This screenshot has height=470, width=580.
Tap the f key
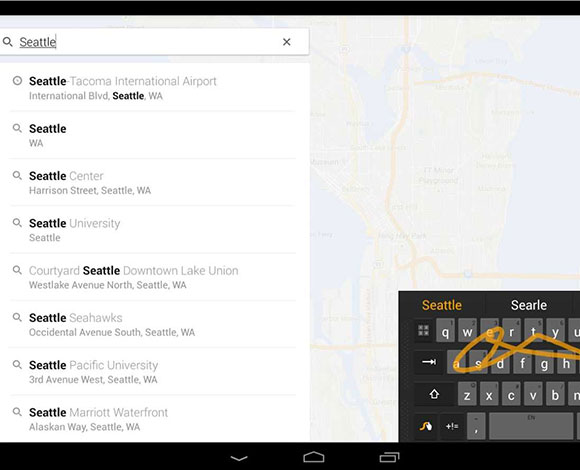click(x=522, y=362)
